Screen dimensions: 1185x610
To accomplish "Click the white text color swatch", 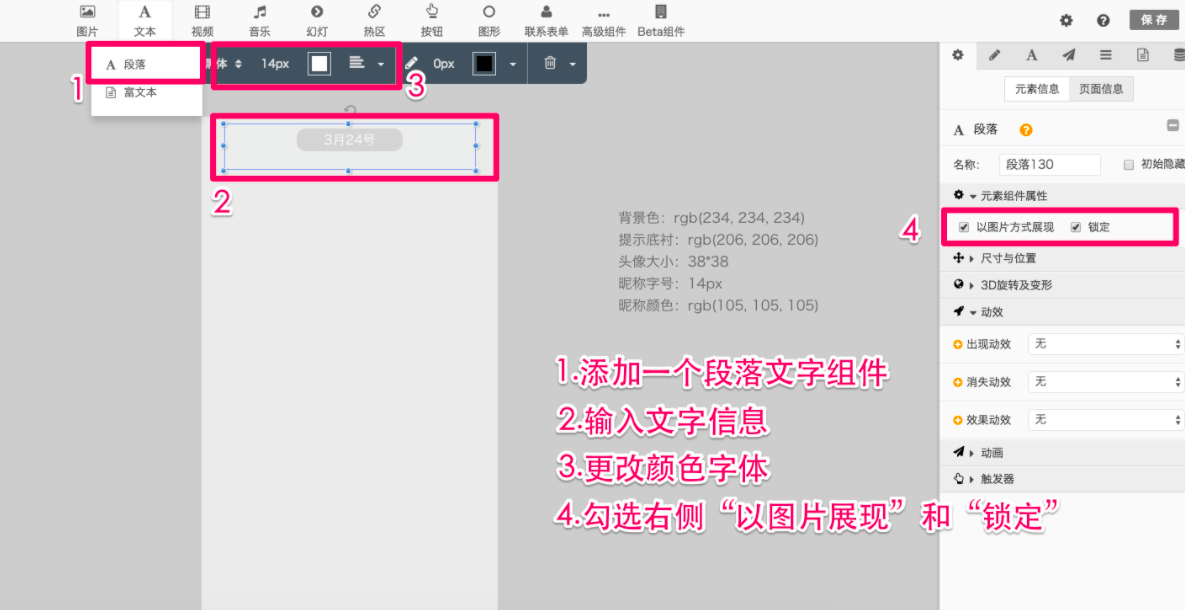I will 319,63.
